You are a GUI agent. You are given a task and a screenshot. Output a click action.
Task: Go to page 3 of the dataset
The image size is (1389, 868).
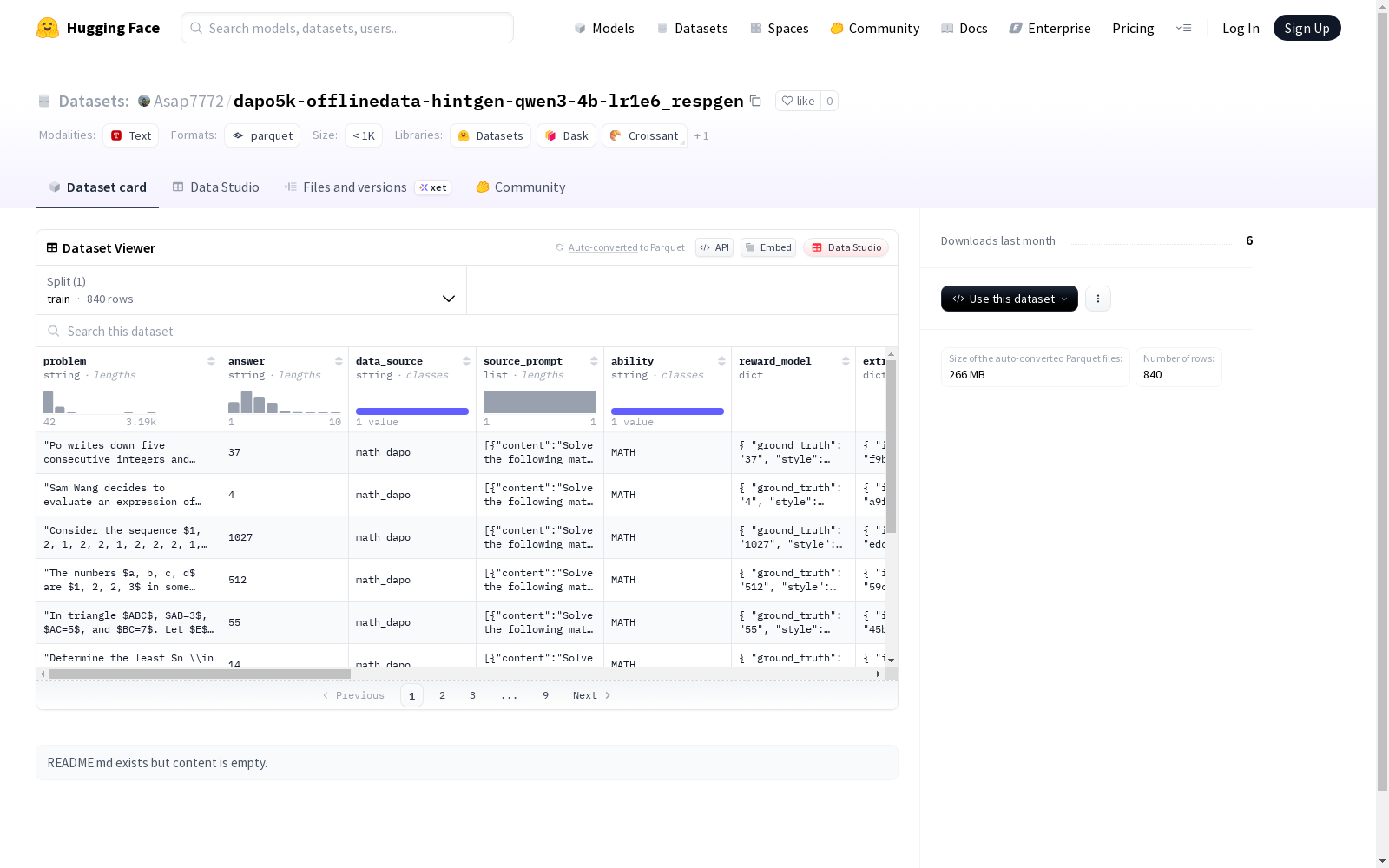coord(473,695)
